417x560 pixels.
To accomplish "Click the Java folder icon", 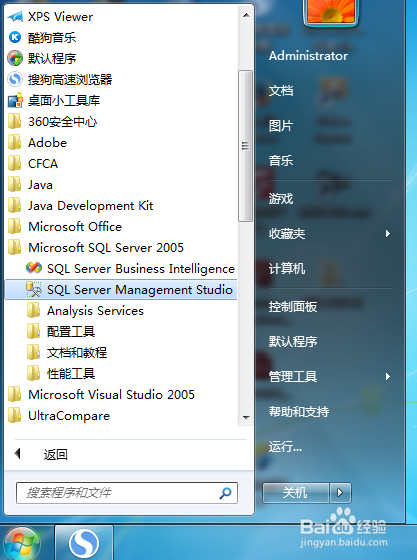I will click(15, 184).
